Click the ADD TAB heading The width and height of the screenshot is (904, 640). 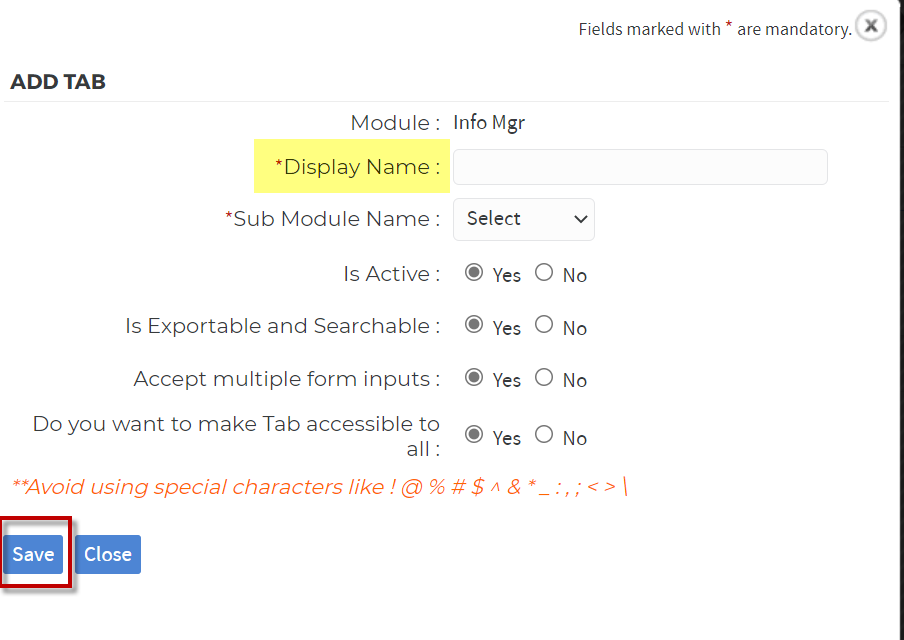58,82
